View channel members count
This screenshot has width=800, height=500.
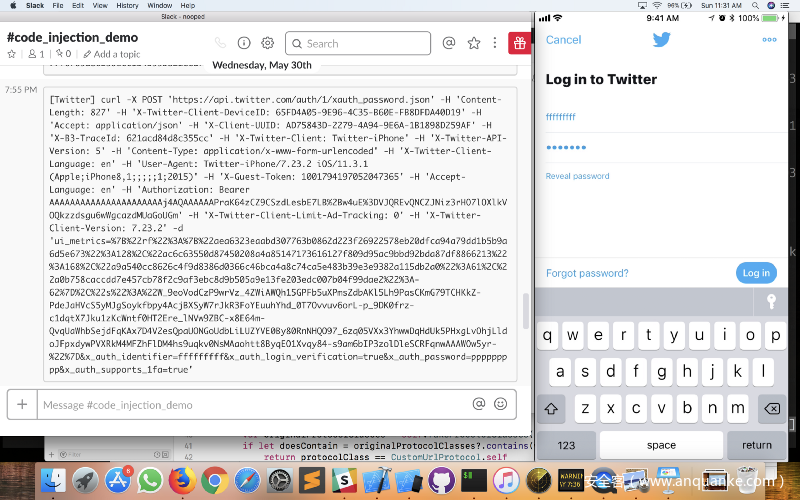click(36, 54)
